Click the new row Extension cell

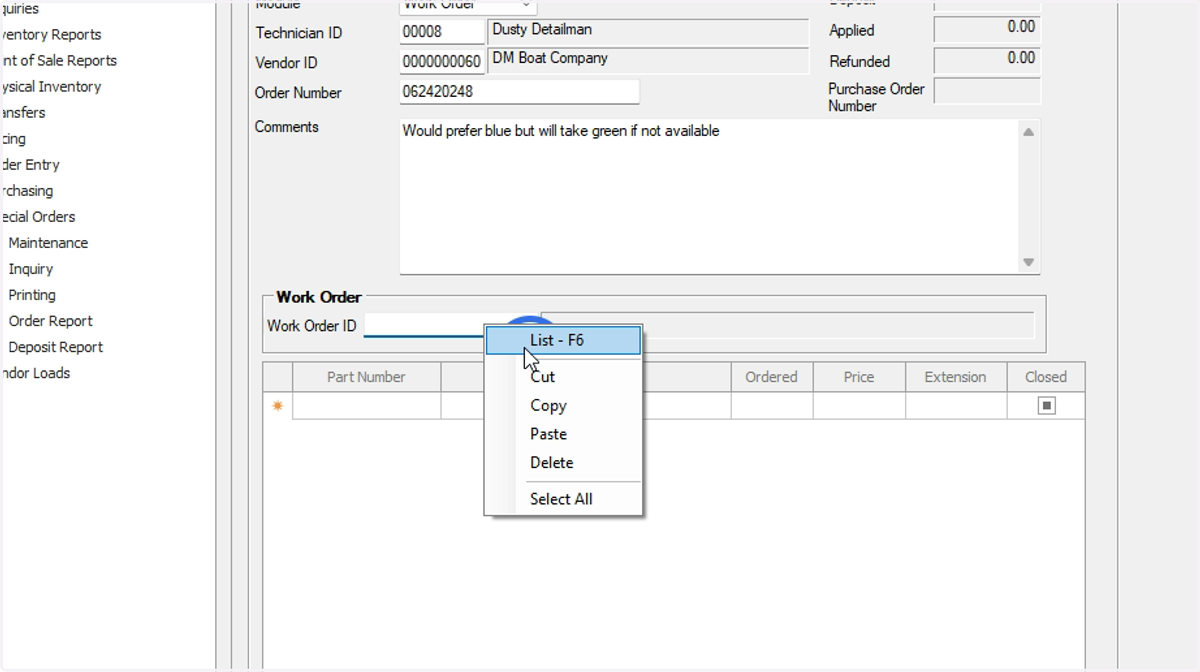955,405
